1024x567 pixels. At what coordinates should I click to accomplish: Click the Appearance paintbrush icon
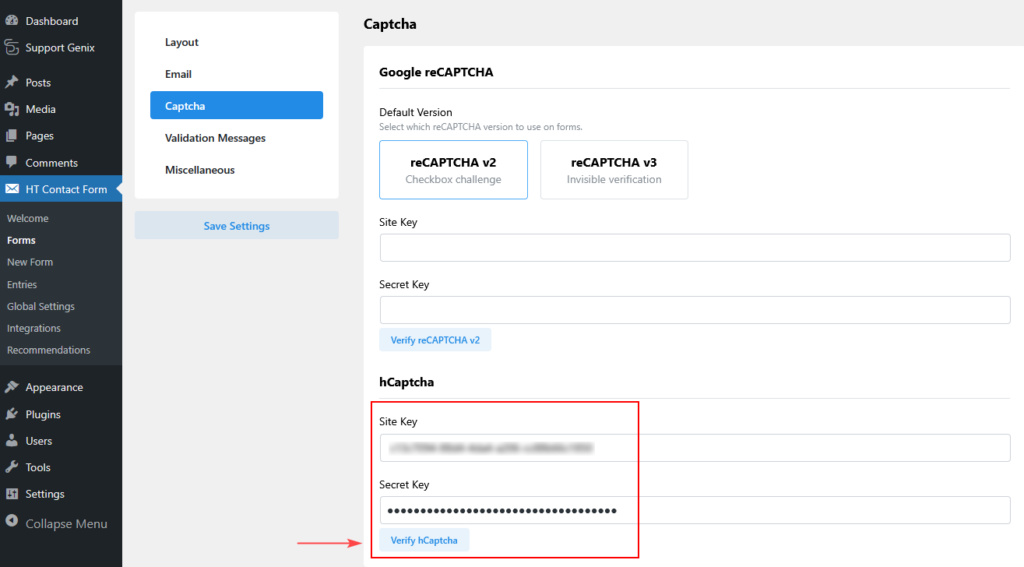[x=12, y=387]
